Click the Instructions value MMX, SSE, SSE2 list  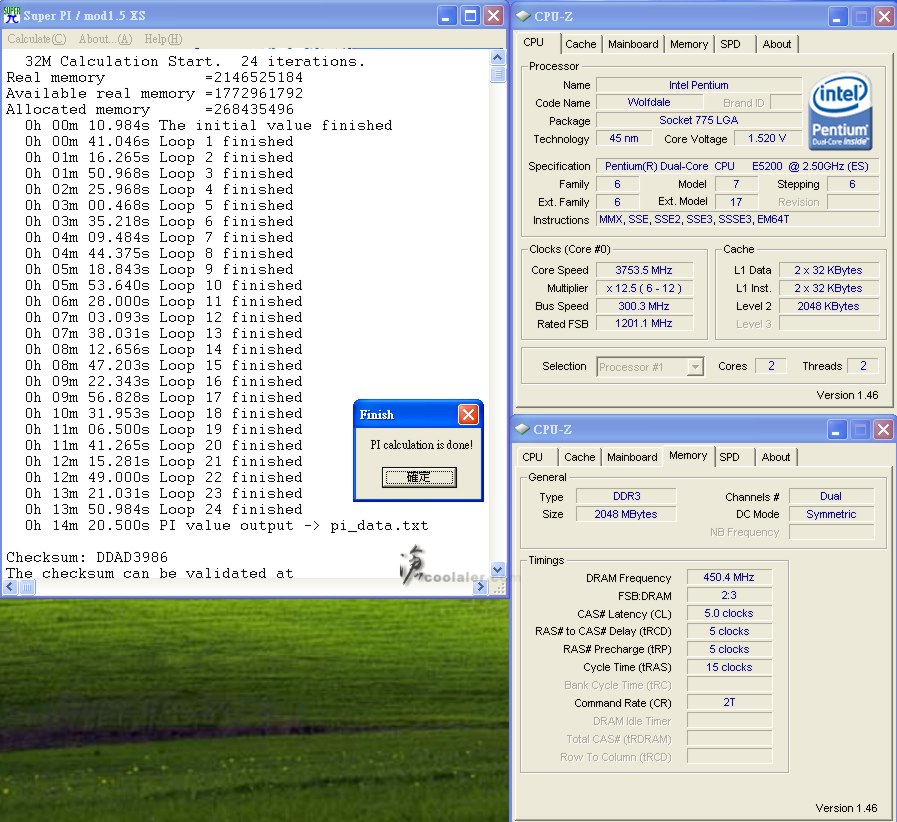[x=737, y=219]
